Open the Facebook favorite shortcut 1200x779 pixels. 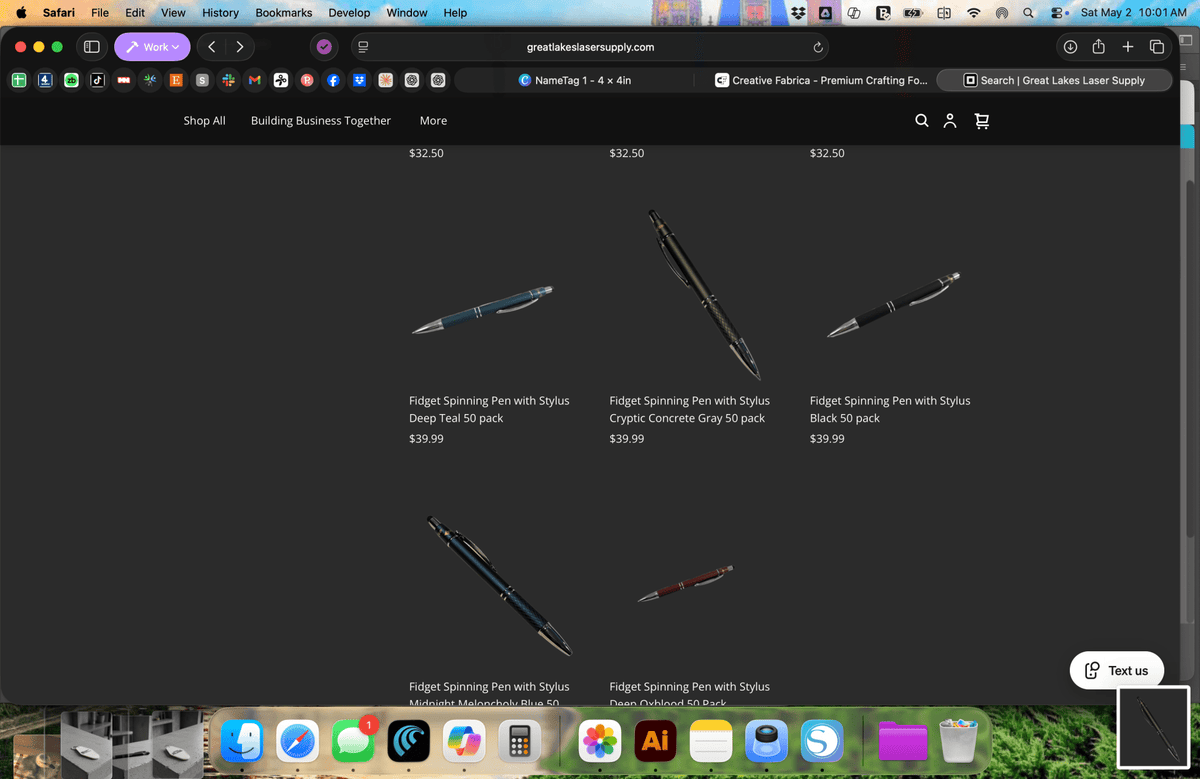333,80
